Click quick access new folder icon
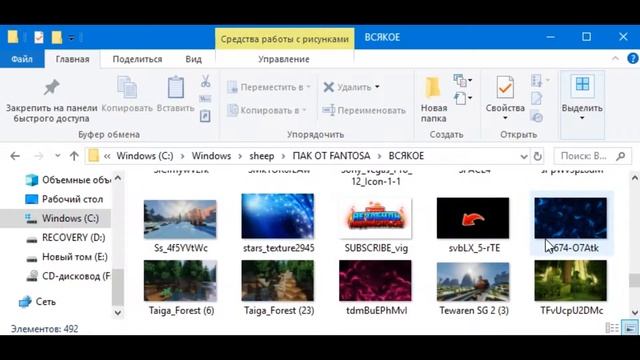Viewport: 640px width, 360px height. pos(57,38)
